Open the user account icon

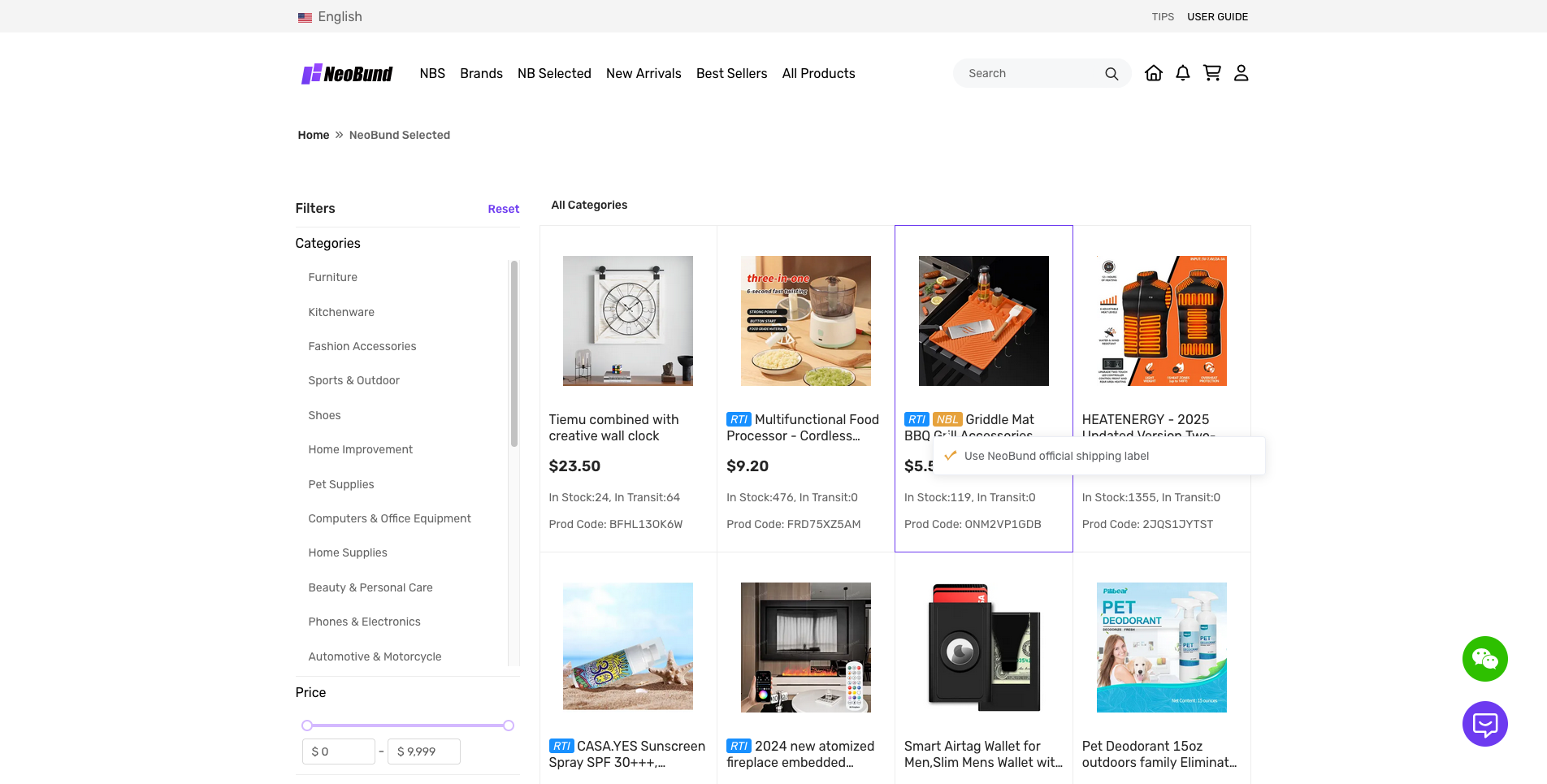[x=1241, y=73]
